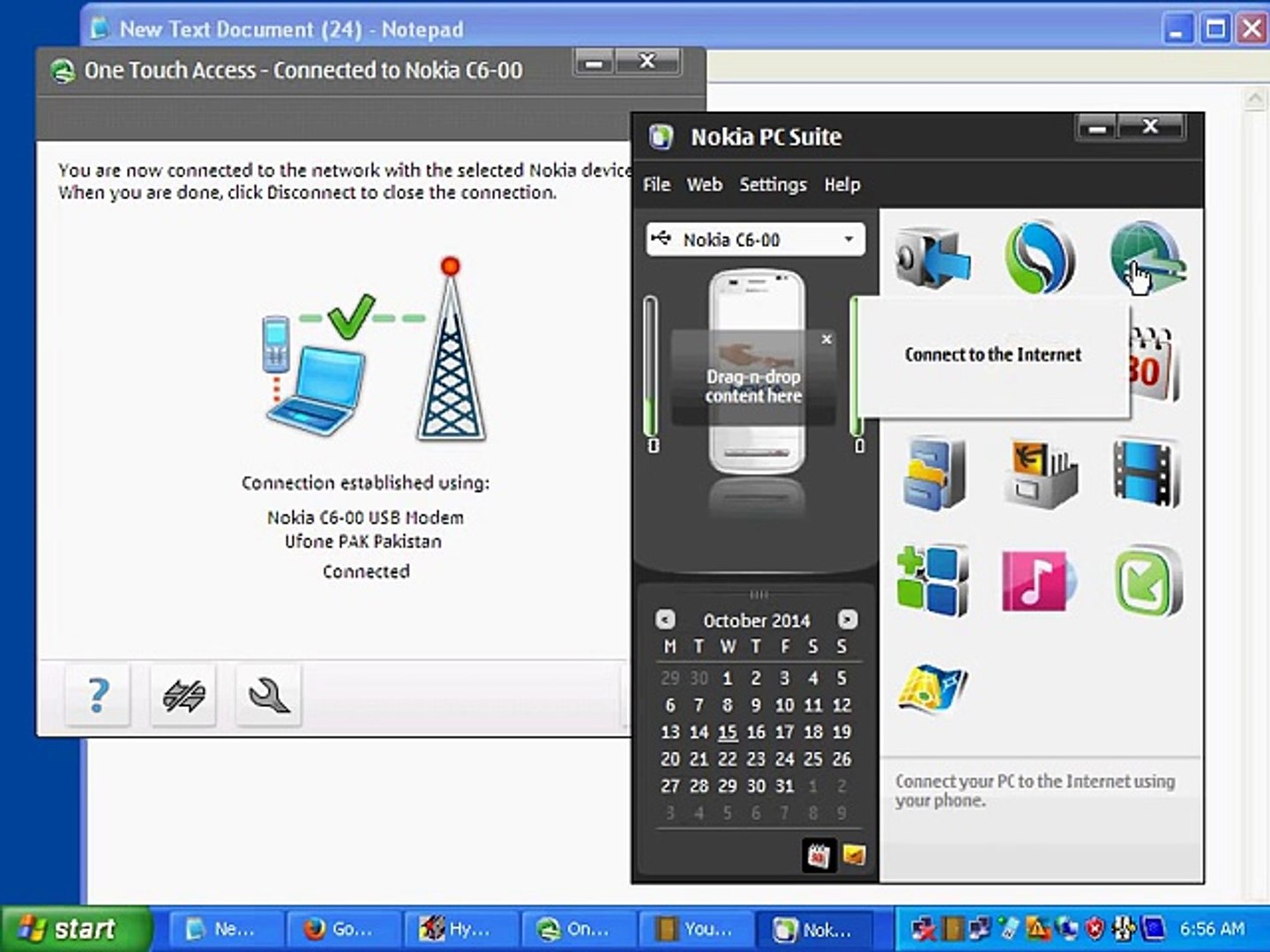Image resolution: width=1270 pixels, height=952 pixels.
Task: Open the File manager icon in PC Suite
Action: 932,473
